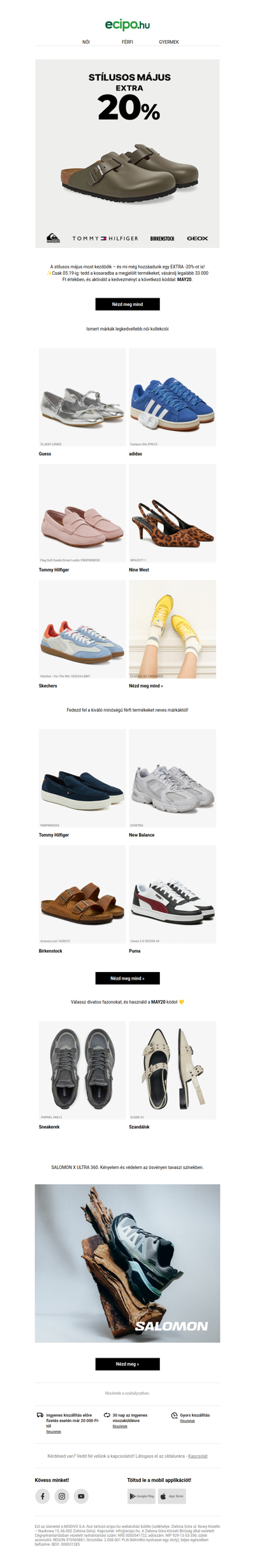Open the FÉRFI menu tab
Image resolution: width=255 pixels, height=1568 pixels.
tap(127, 42)
